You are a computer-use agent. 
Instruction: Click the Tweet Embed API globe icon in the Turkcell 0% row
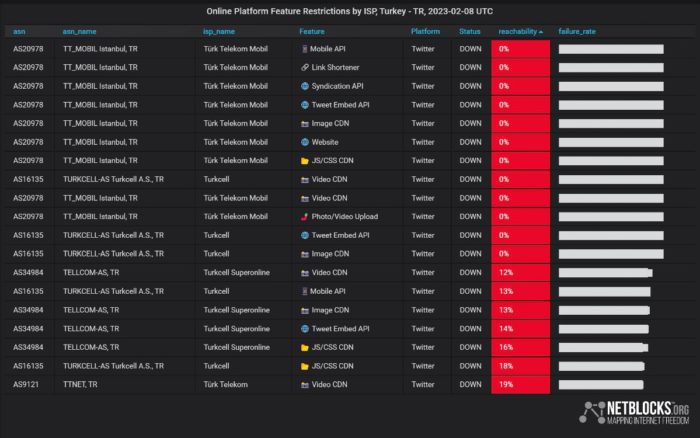point(305,235)
